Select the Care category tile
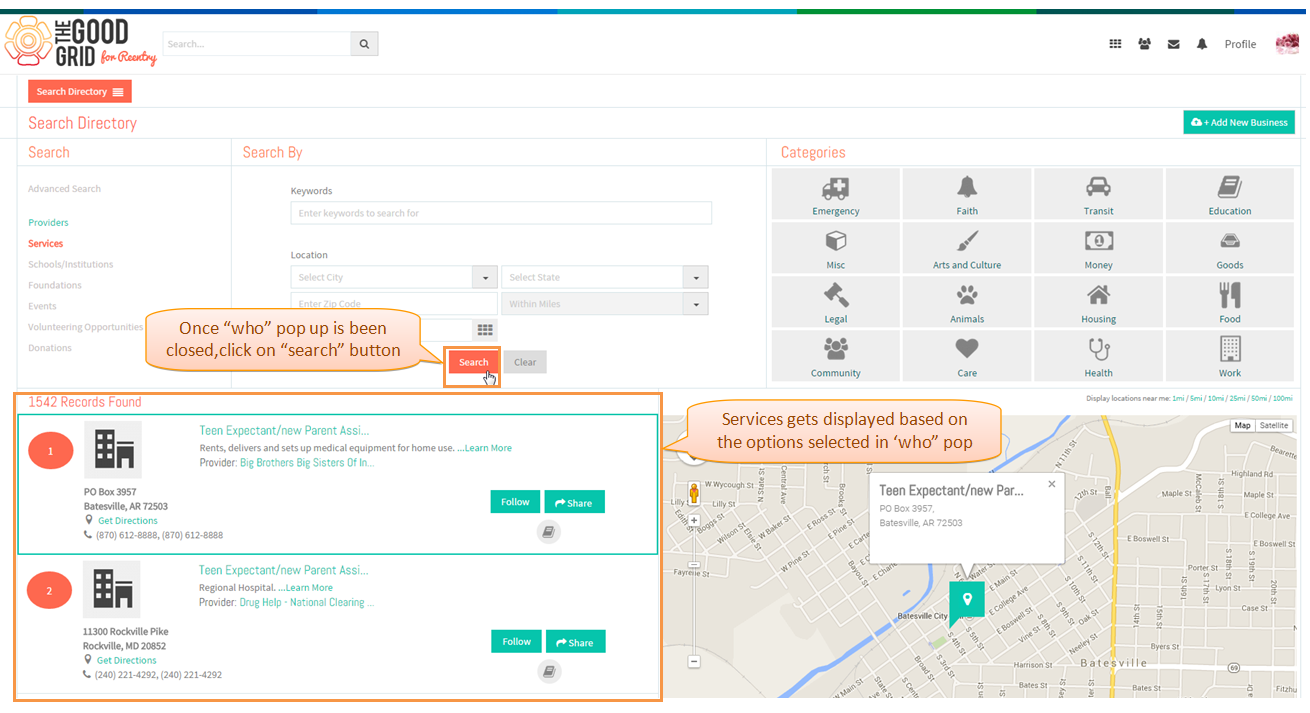The image size is (1310, 713). click(x=967, y=356)
